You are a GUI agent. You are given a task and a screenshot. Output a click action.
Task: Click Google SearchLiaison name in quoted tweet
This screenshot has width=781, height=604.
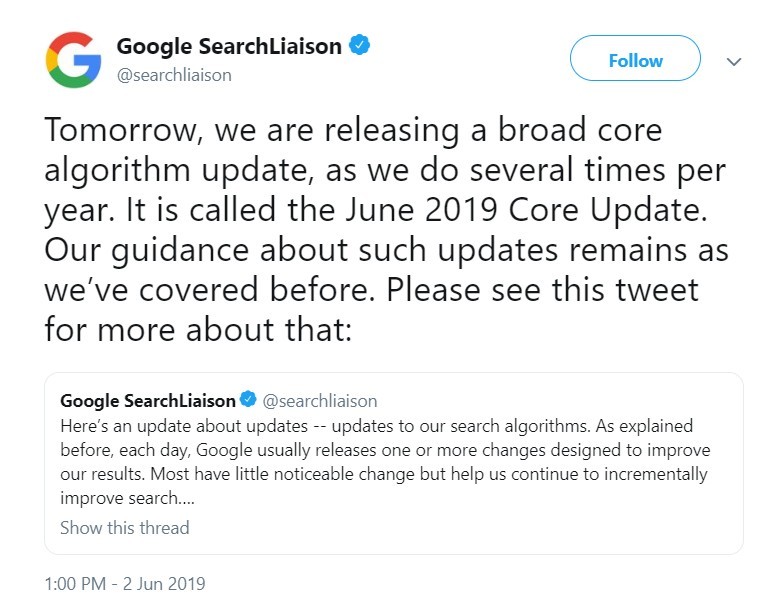point(148,401)
